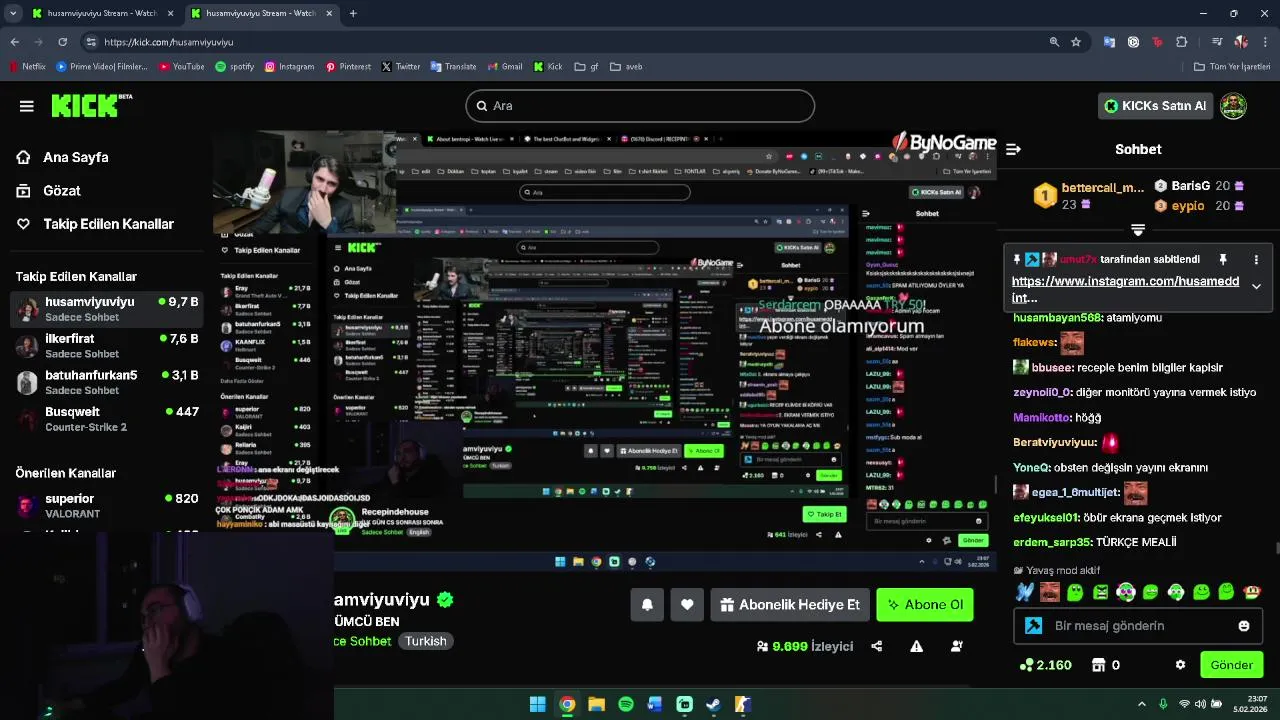Open Chrome three-dot menu
The height and width of the screenshot is (720, 1280).
(1266, 42)
